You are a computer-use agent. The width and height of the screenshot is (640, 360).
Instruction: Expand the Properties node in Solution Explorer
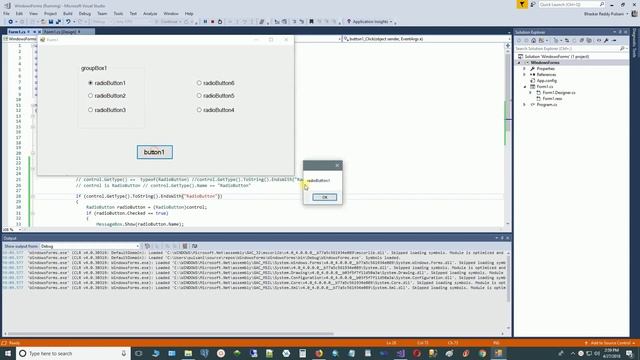524,69
